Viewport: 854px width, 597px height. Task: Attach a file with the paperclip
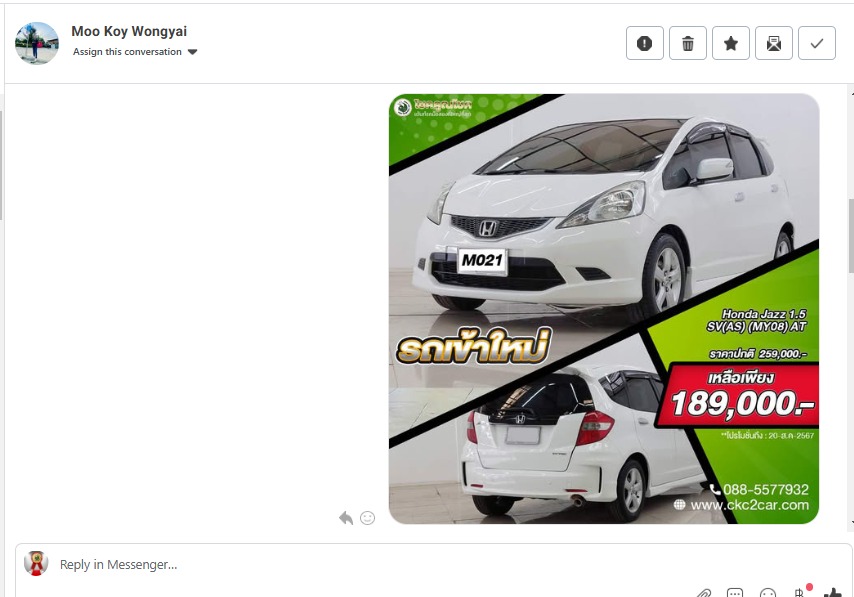tap(703, 593)
